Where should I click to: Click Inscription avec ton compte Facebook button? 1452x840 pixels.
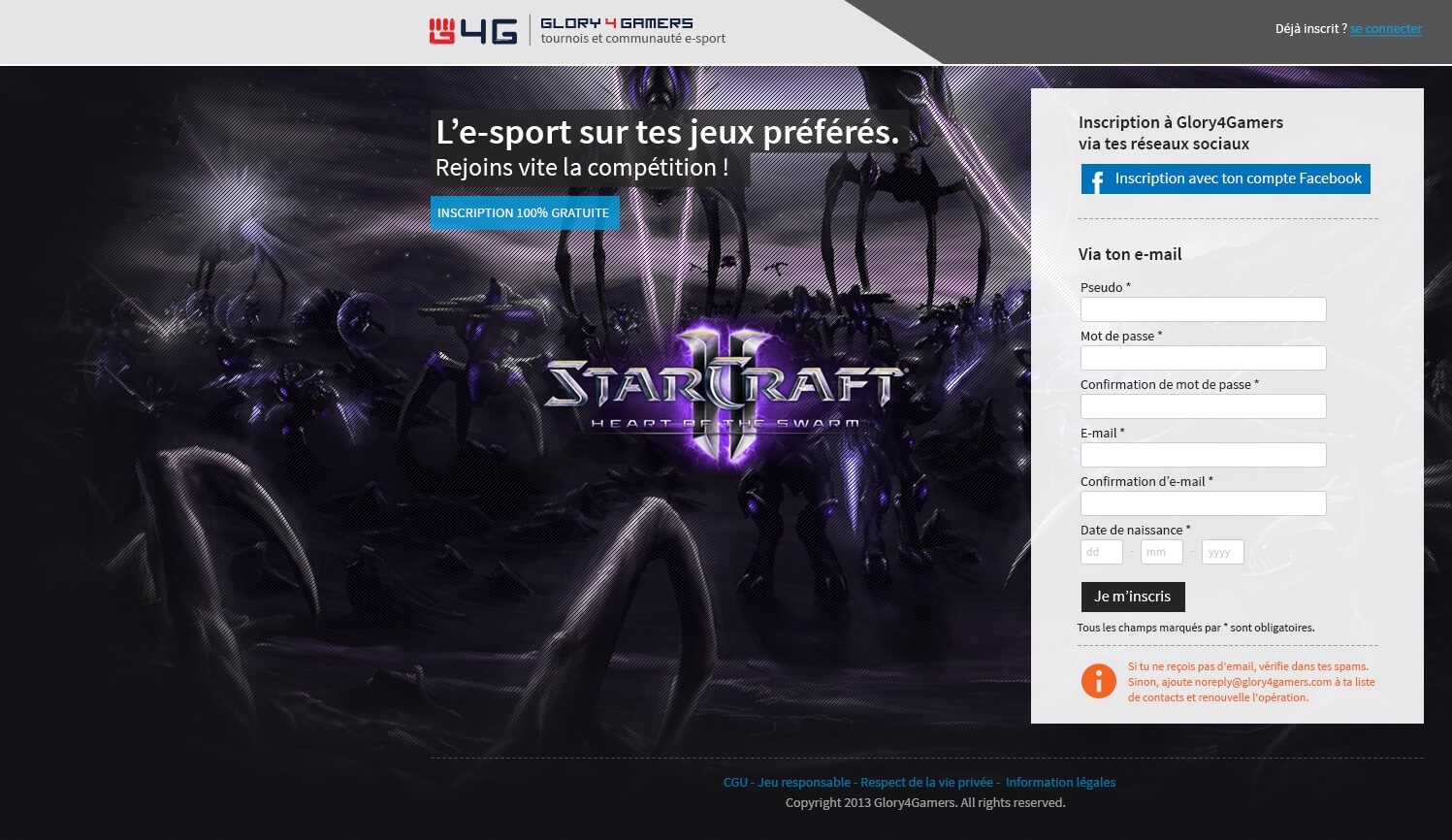coord(1226,178)
